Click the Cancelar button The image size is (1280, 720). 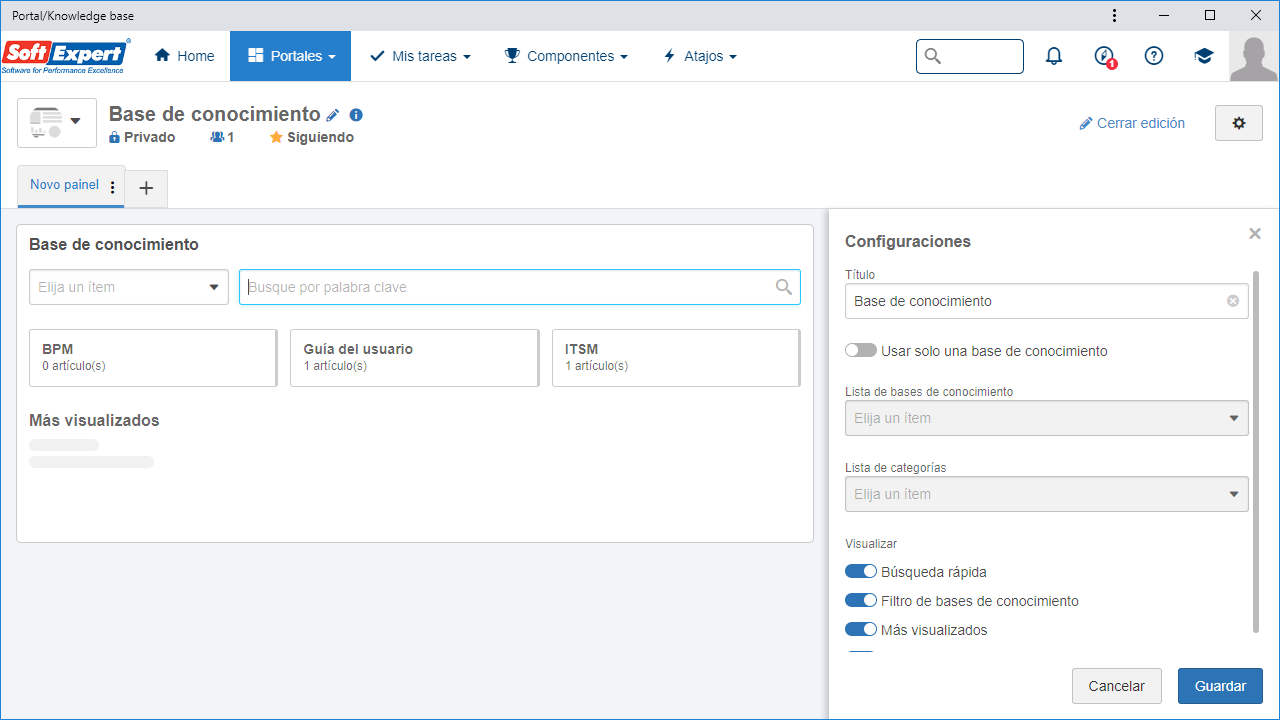pos(1116,686)
